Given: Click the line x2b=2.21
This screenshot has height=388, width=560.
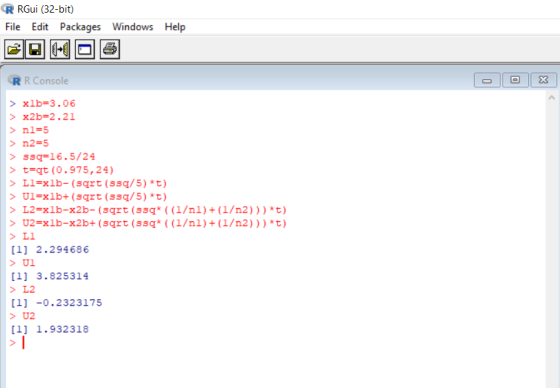Looking at the screenshot, I should 43,117.
